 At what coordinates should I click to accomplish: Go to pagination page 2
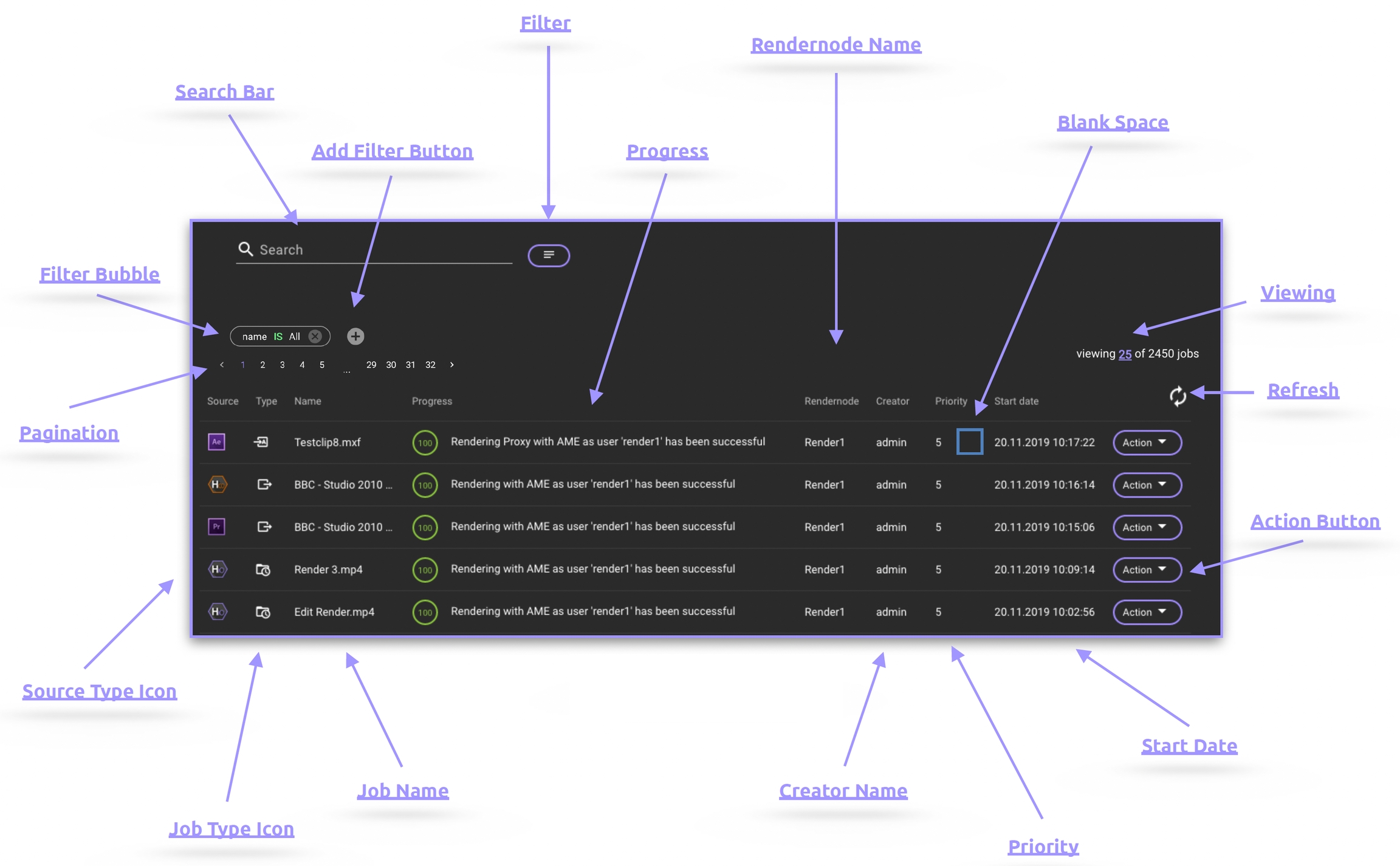click(262, 365)
